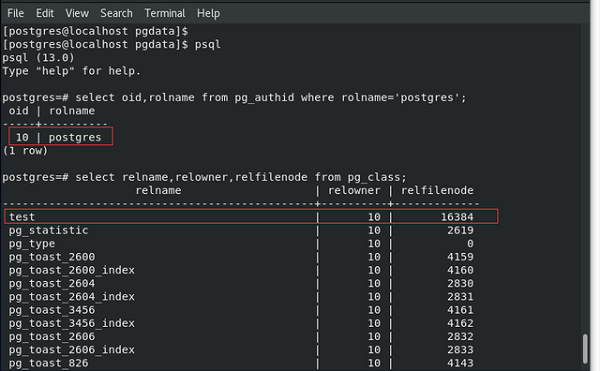The width and height of the screenshot is (600, 371).
Task: Click relfilenode value 0 for pg_type
Action: [x=470, y=244]
